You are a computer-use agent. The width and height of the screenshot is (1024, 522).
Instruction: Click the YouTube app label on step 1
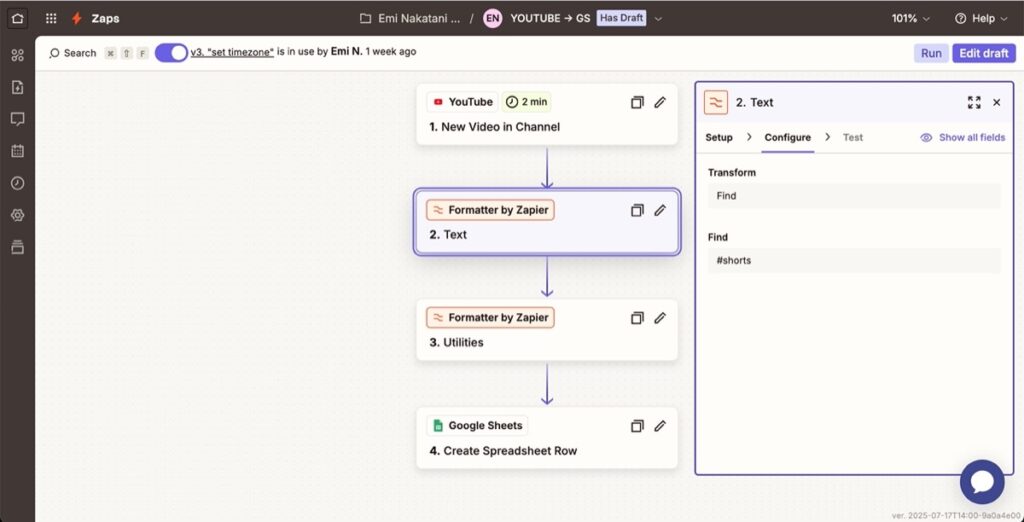[462, 102]
